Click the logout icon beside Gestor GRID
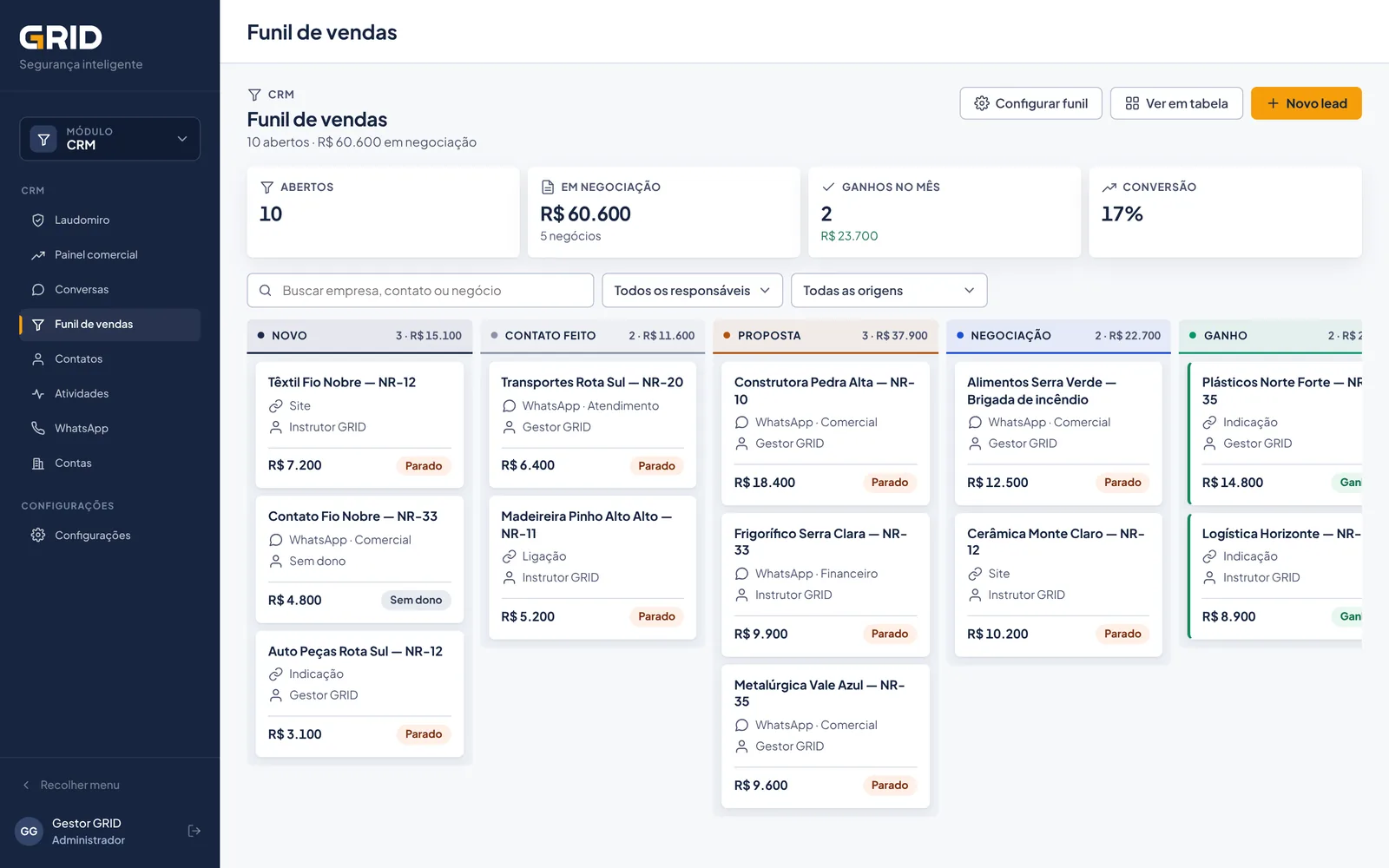The image size is (1389, 868). 194,832
